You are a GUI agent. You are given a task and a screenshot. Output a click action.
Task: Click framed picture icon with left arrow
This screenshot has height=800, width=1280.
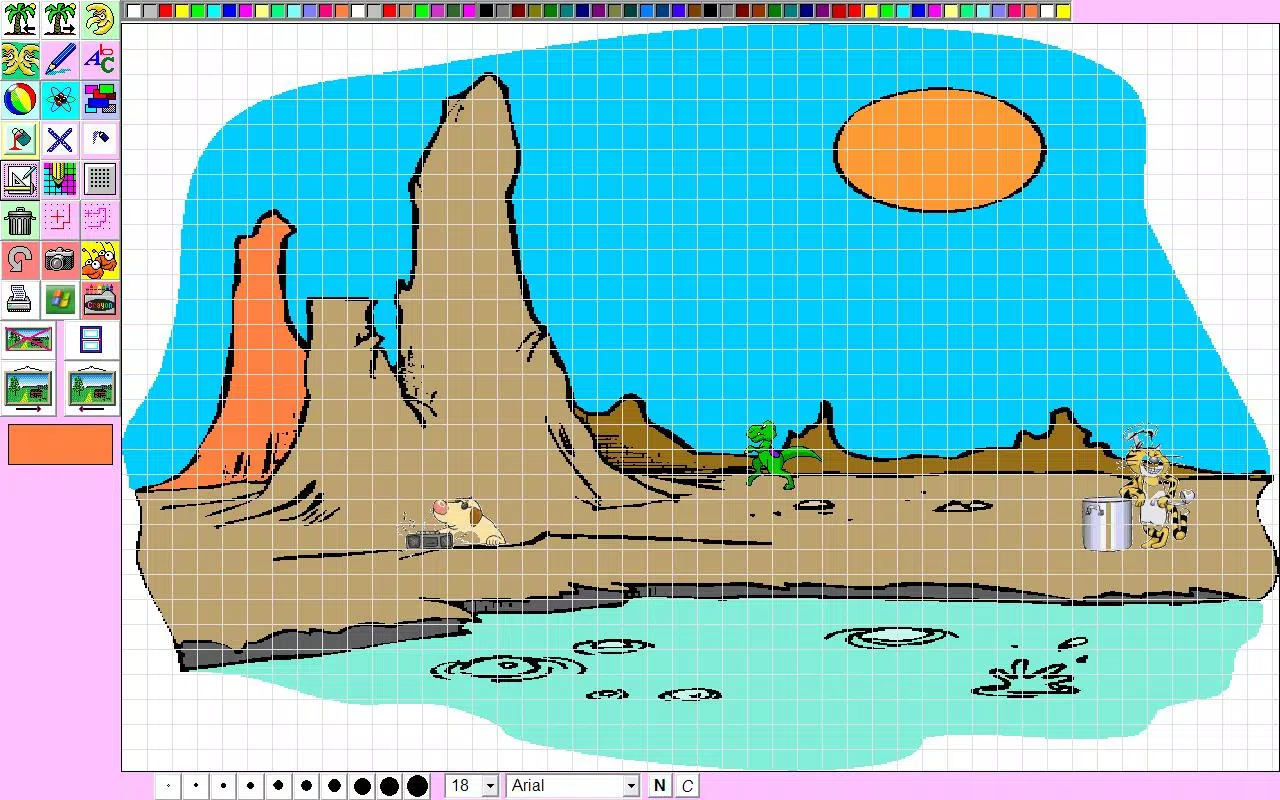pos(91,388)
